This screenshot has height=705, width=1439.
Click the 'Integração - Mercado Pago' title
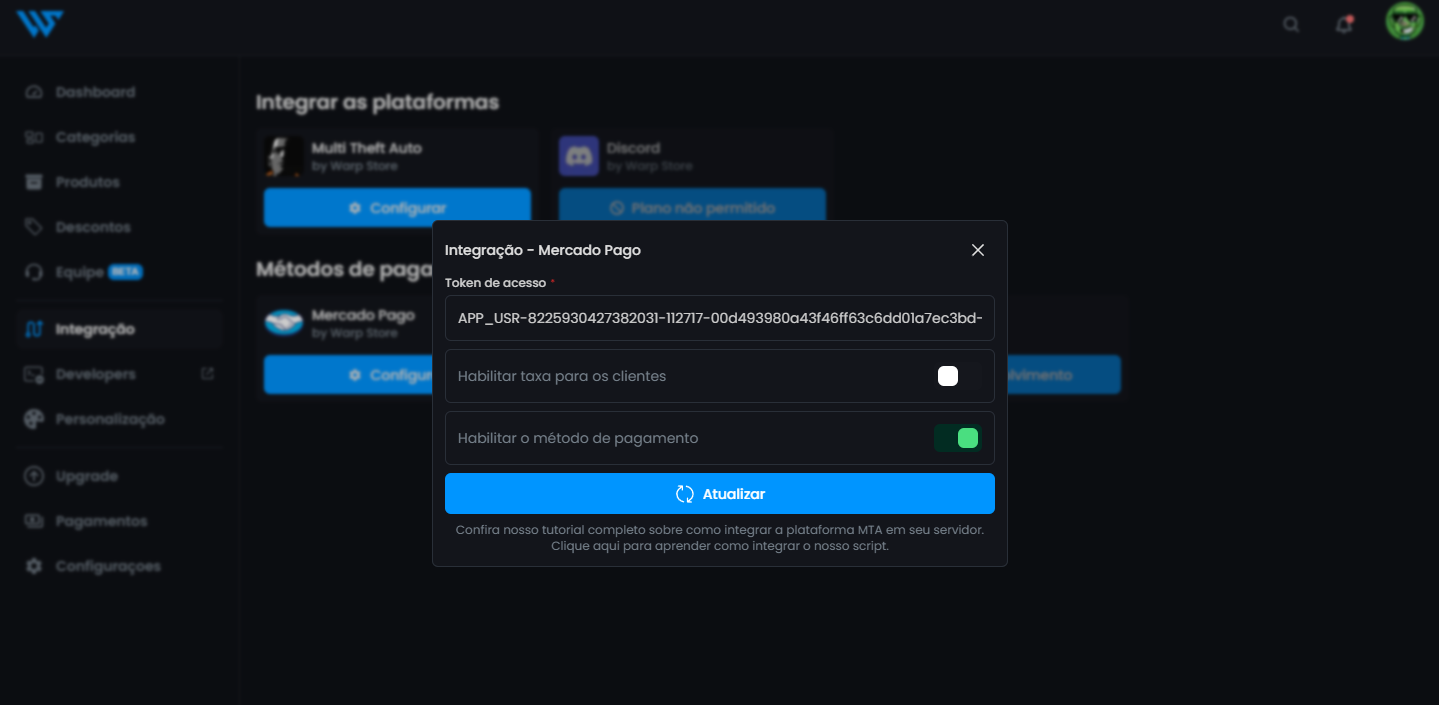pos(543,250)
